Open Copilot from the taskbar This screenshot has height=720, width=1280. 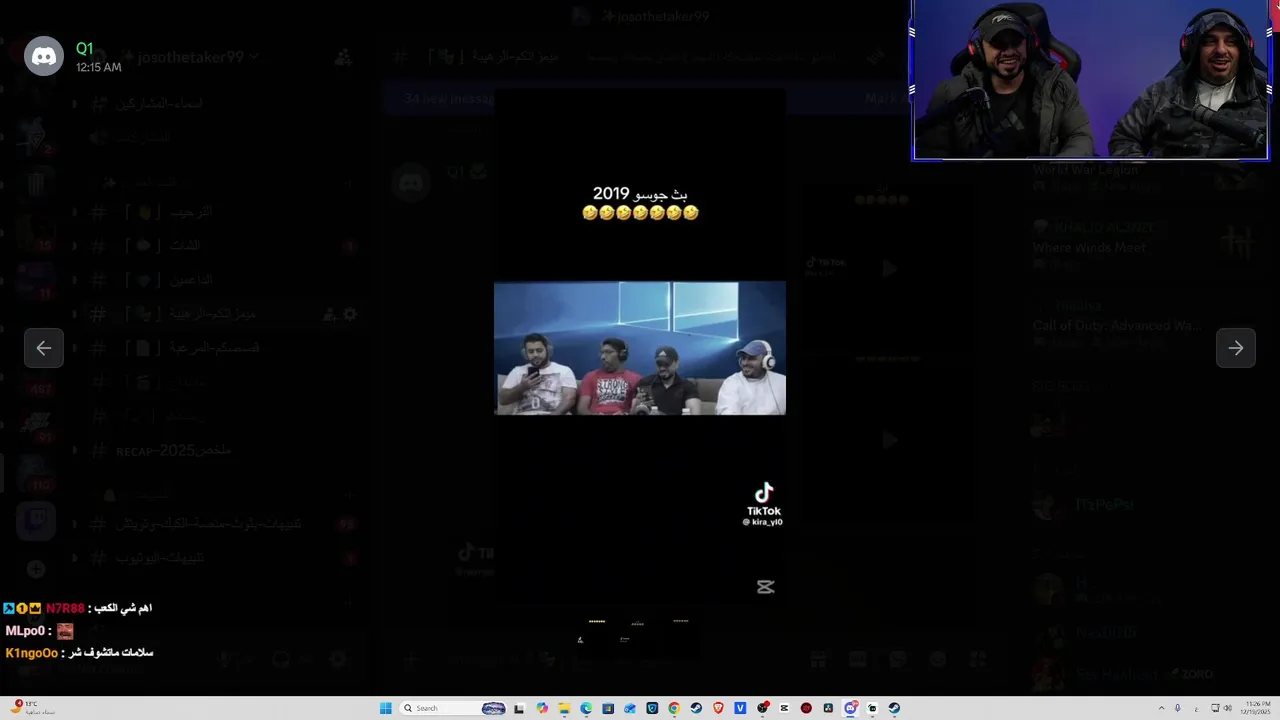point(542,708)
